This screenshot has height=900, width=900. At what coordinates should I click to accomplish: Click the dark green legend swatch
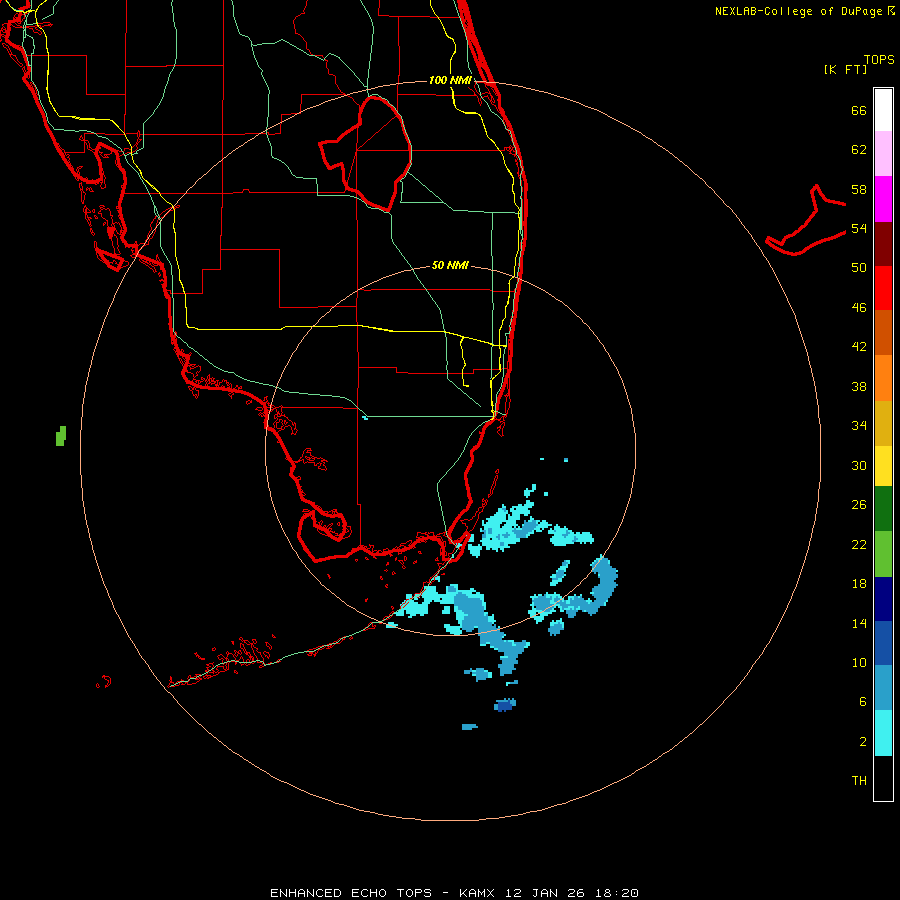pyautogui.click(x=883, y=509)
